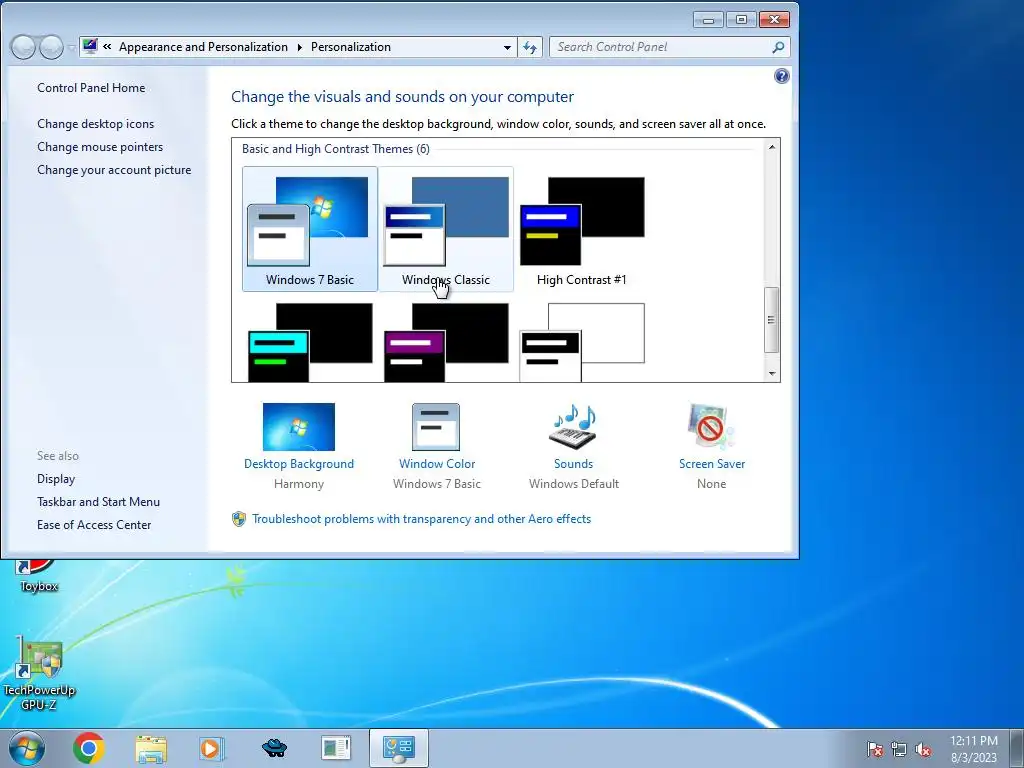Open the hat-shaped app taskbar icon

point(274,748)
